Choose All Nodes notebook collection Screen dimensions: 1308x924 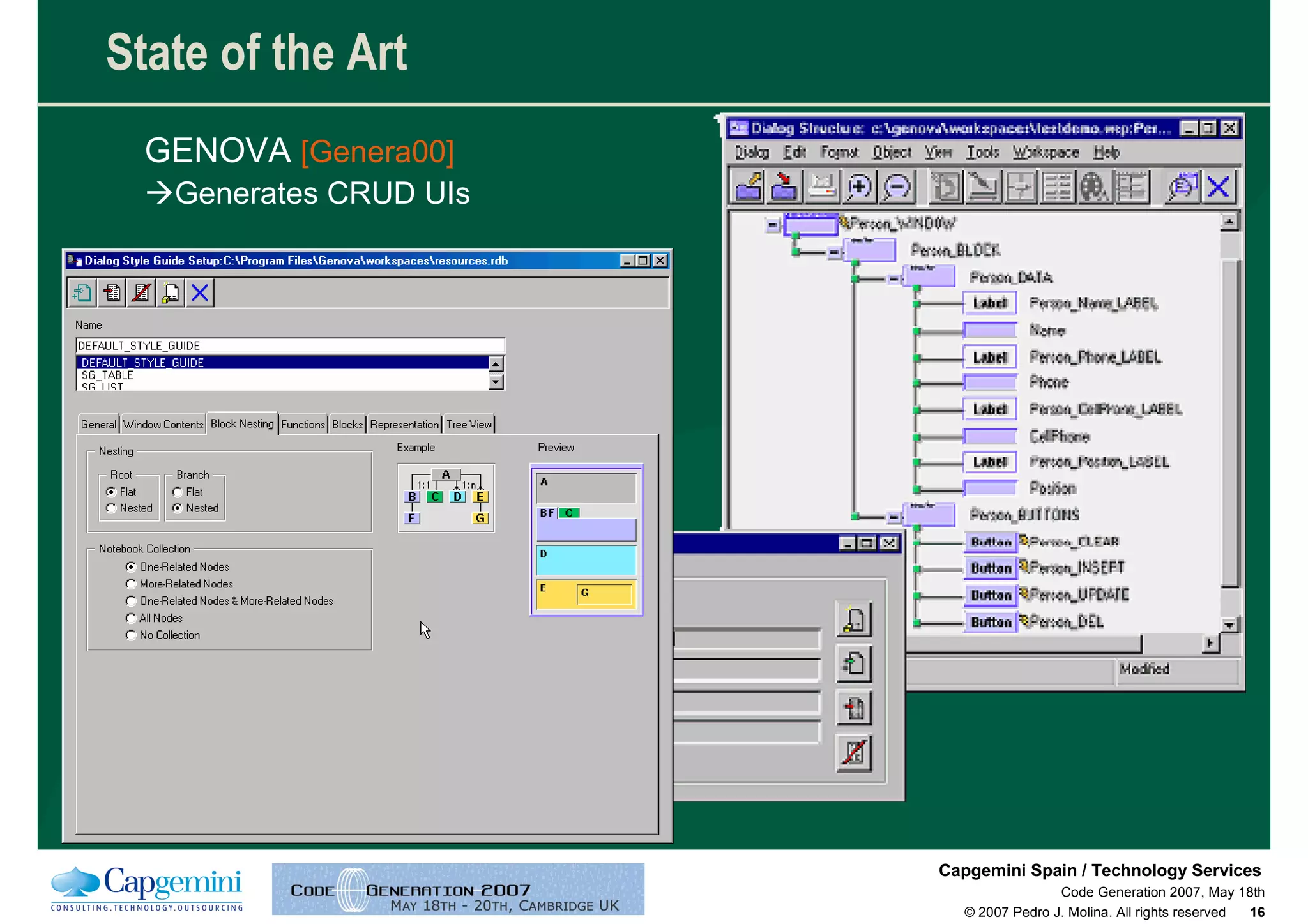(131, 618)
